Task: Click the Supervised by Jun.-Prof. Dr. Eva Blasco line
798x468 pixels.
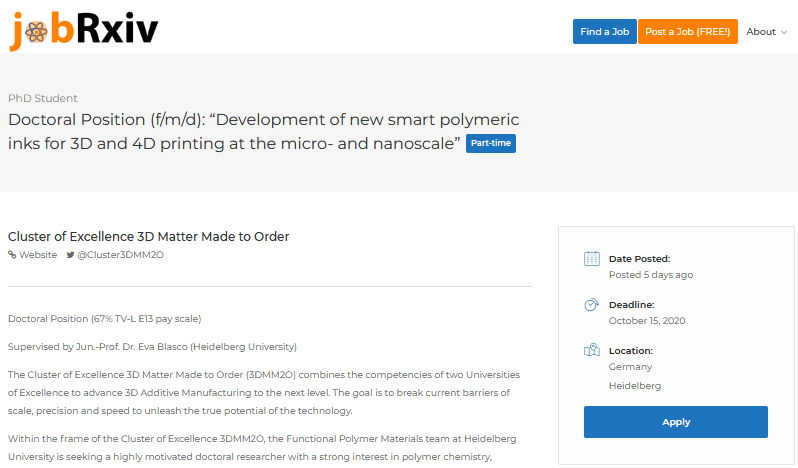Action: pyautogui.click(x=152, y=347)
